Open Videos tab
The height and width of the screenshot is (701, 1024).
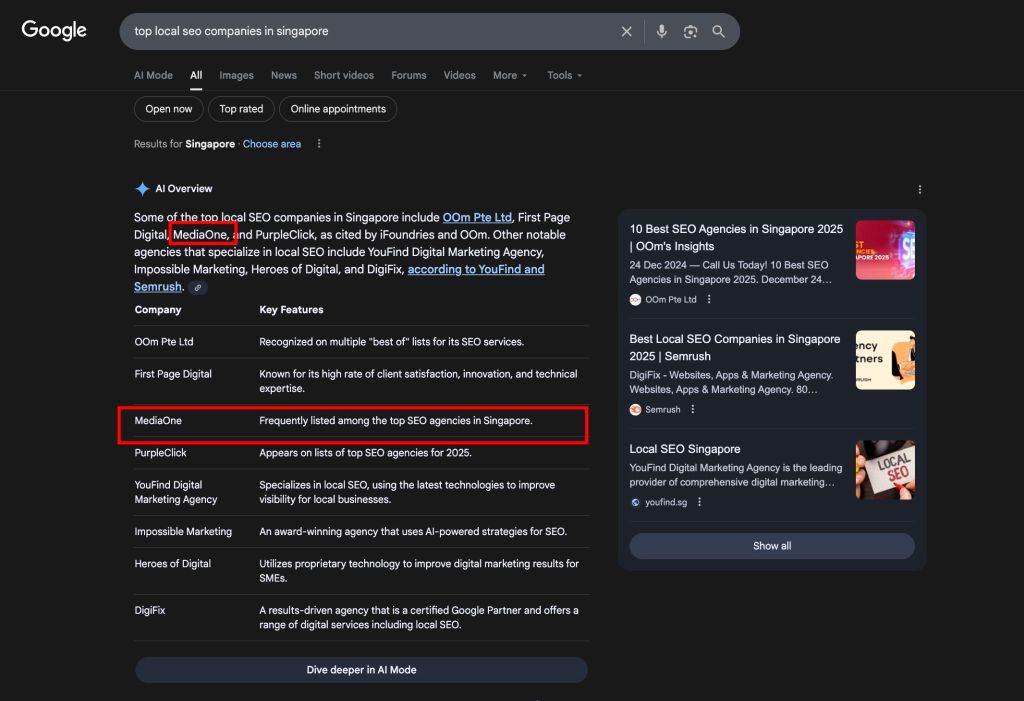[x=460, y=75]
